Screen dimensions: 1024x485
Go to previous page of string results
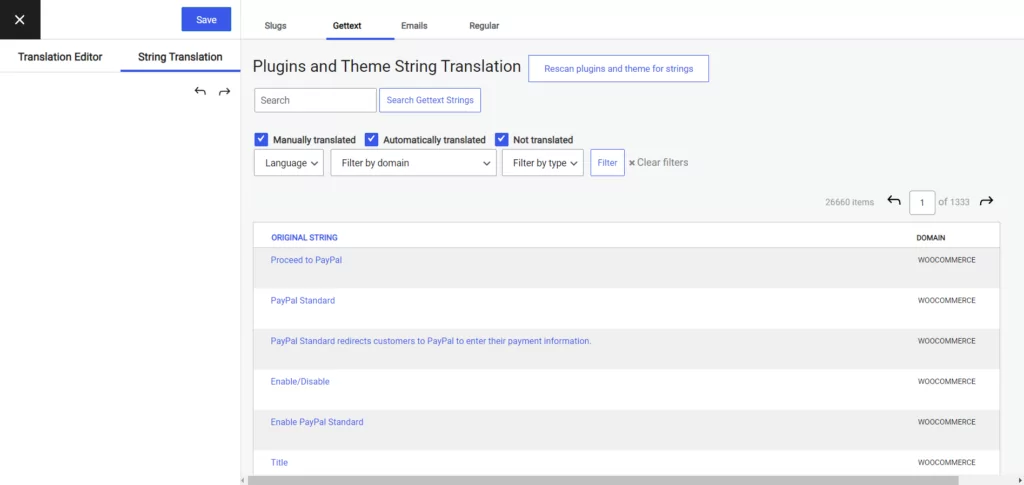[893, 201]
